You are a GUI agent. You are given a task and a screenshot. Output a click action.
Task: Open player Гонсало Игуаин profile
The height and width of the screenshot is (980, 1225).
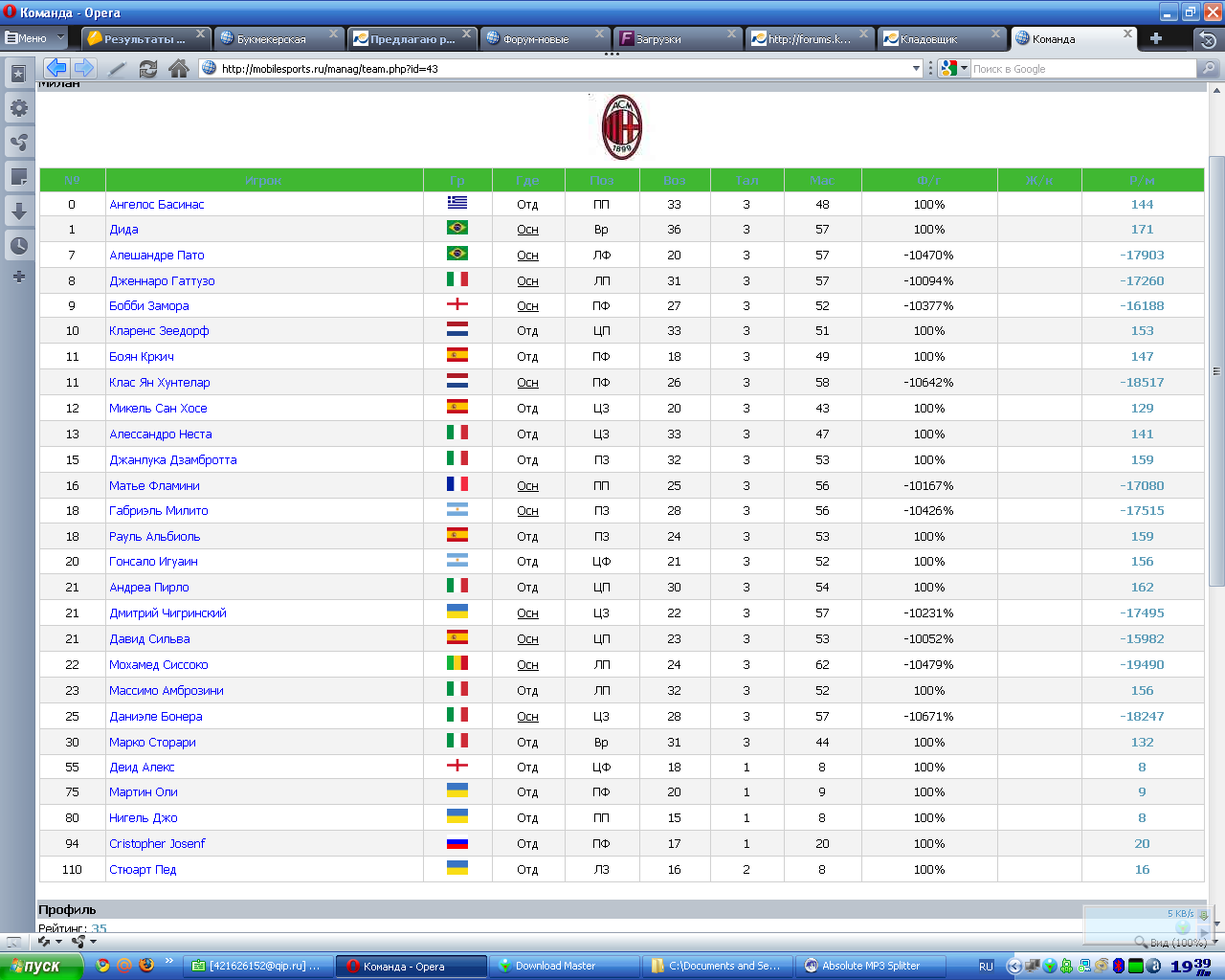153,562
